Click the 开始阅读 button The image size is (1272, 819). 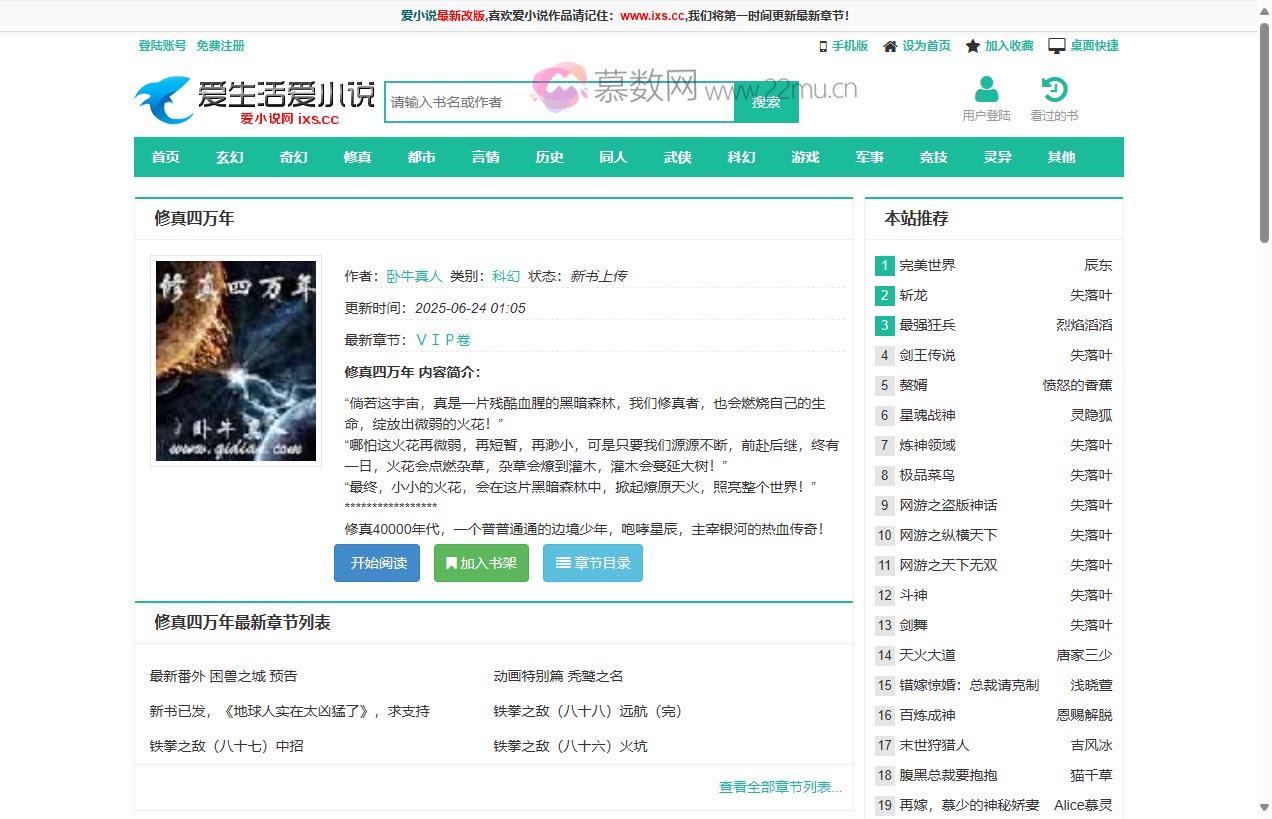tap(376, 562)
